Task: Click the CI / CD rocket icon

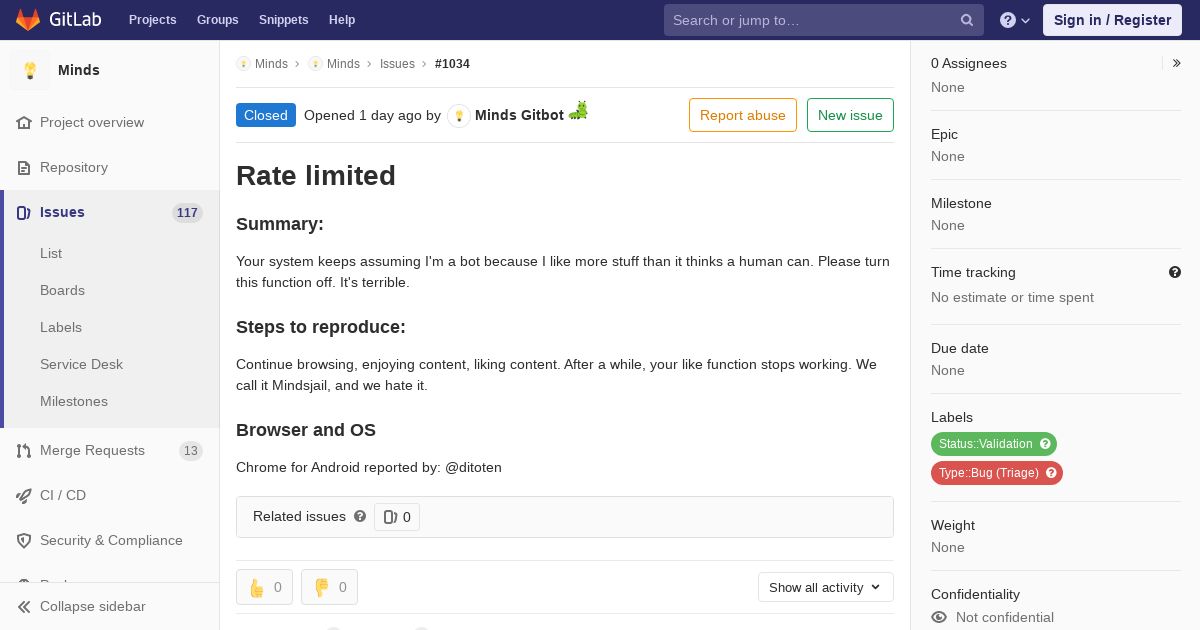Action: [24, 495]
